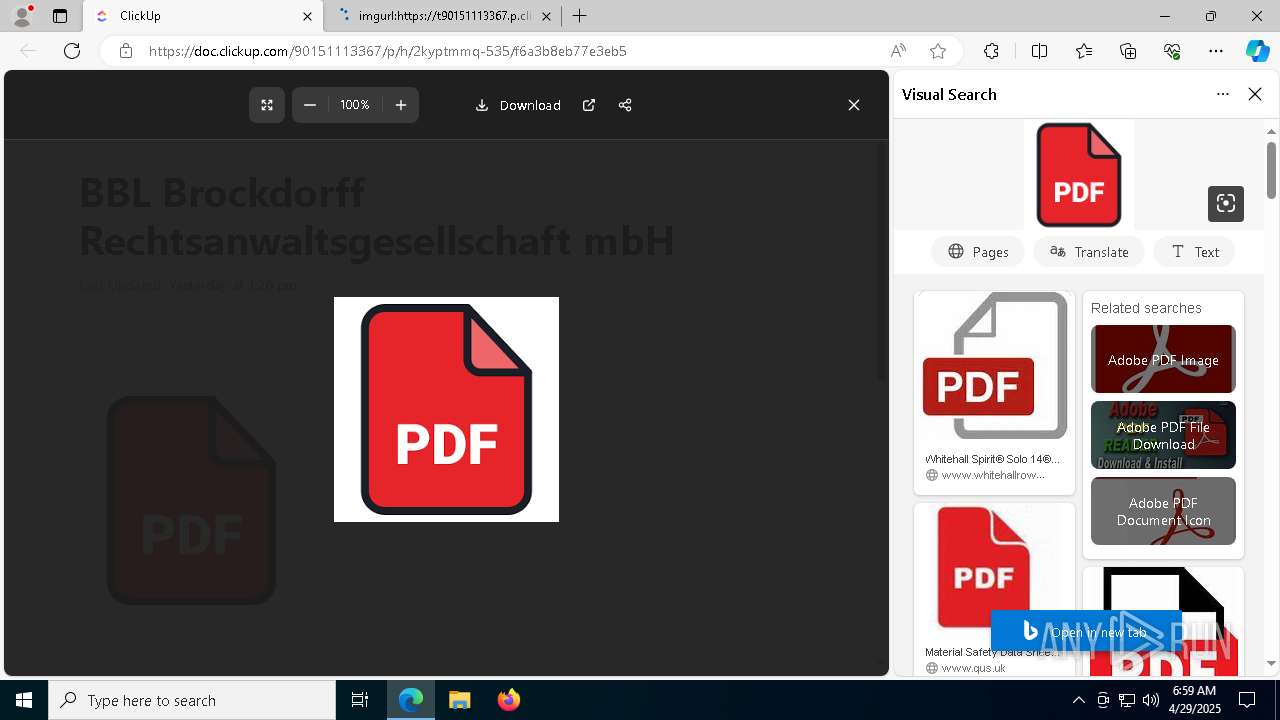Toggle fullscreen in the image viewer toolbar
This screenshot has height=720, width=1280.
point(267,105)
